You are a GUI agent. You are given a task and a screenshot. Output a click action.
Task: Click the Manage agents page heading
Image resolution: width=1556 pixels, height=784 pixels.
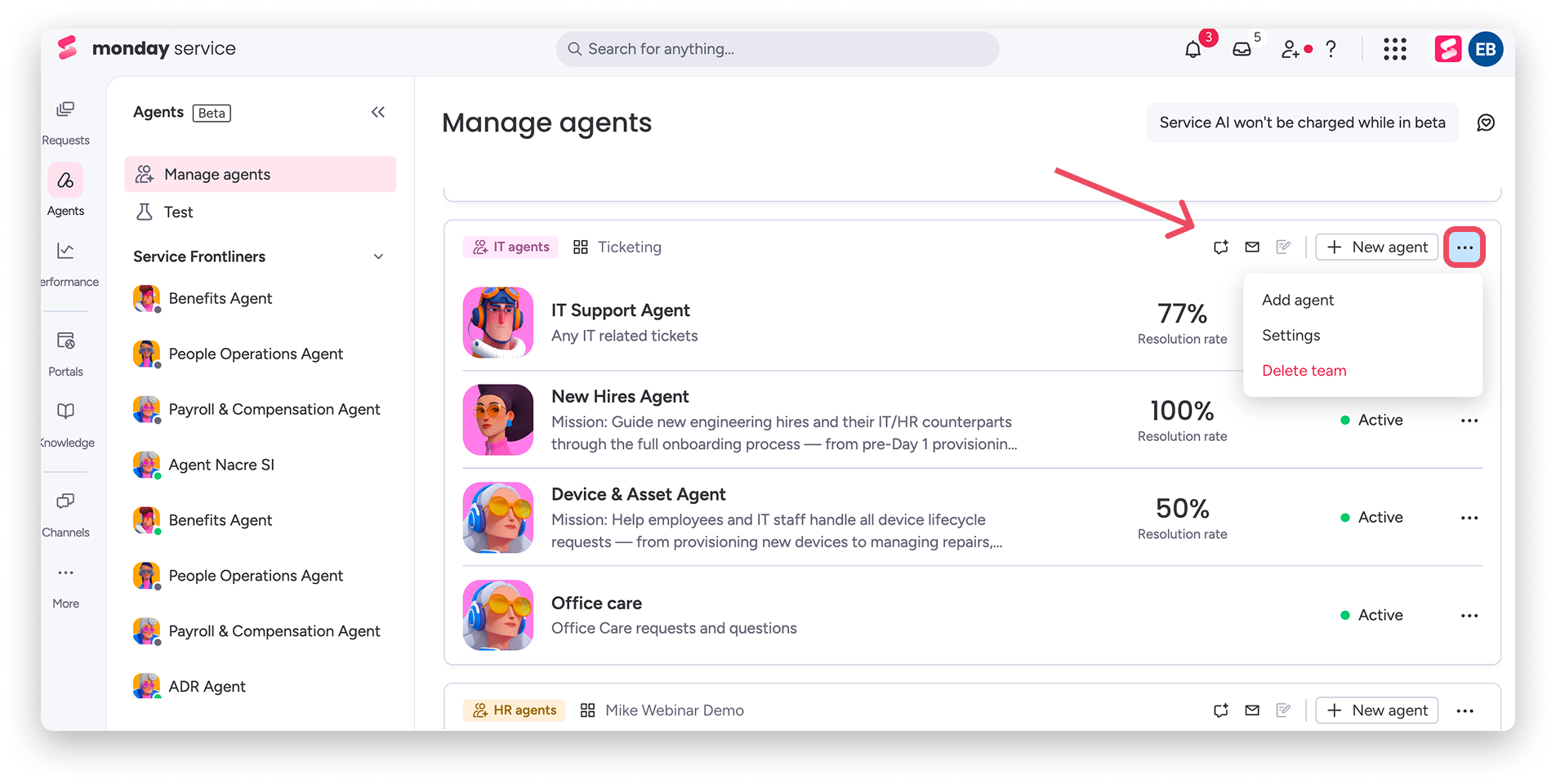tap(546, 122)
